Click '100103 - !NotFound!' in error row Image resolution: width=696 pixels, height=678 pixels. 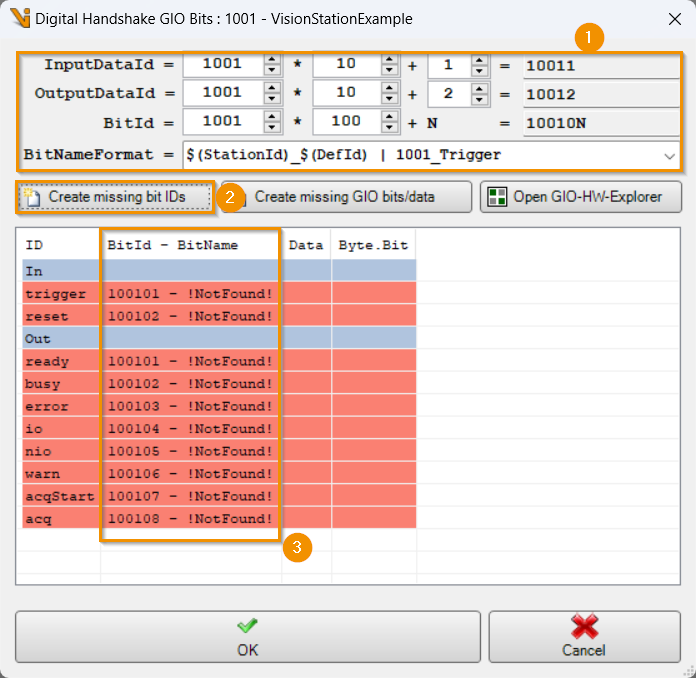coord(190,406)
